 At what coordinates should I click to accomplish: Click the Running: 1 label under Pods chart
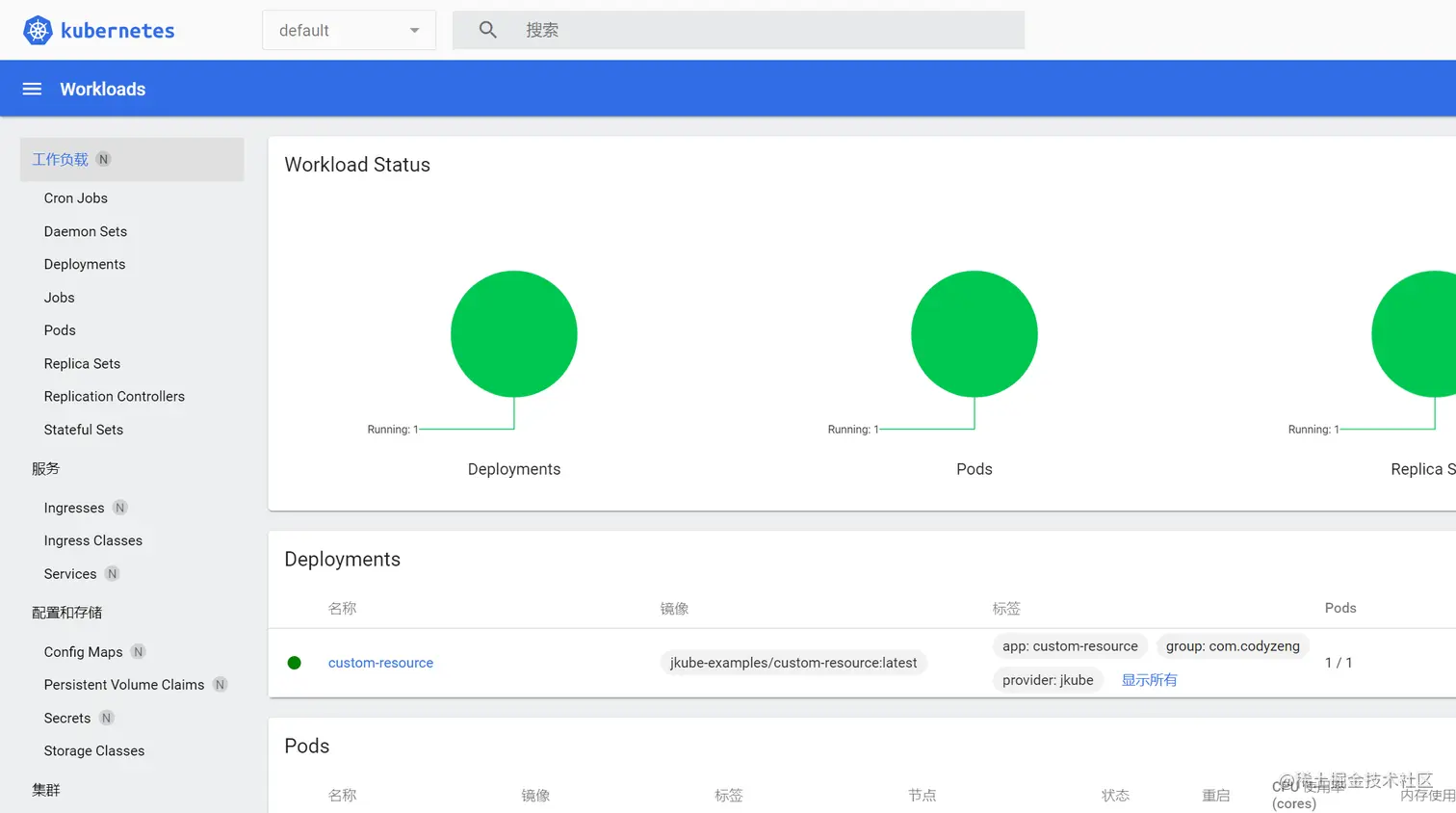(853, 430)
